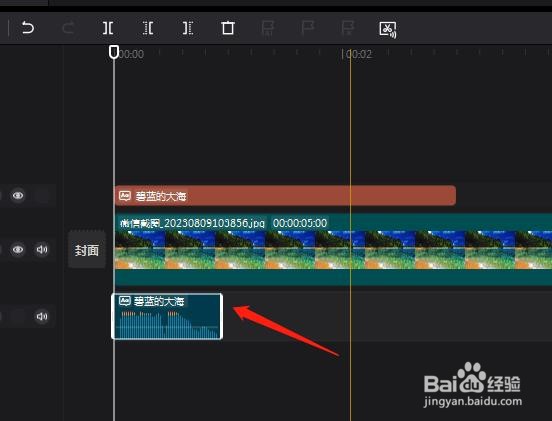Choose the delete-right trim tool
Viewport: 552px width, 421px height.
[x=188, y=28]
